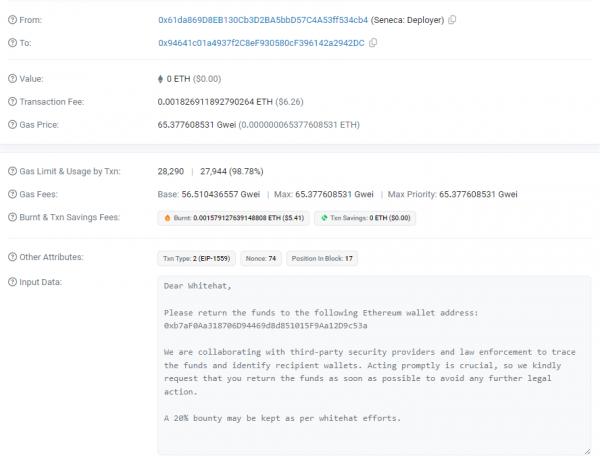
Task: Show help for Transaction Fee
Action: [x=11, y=101]
